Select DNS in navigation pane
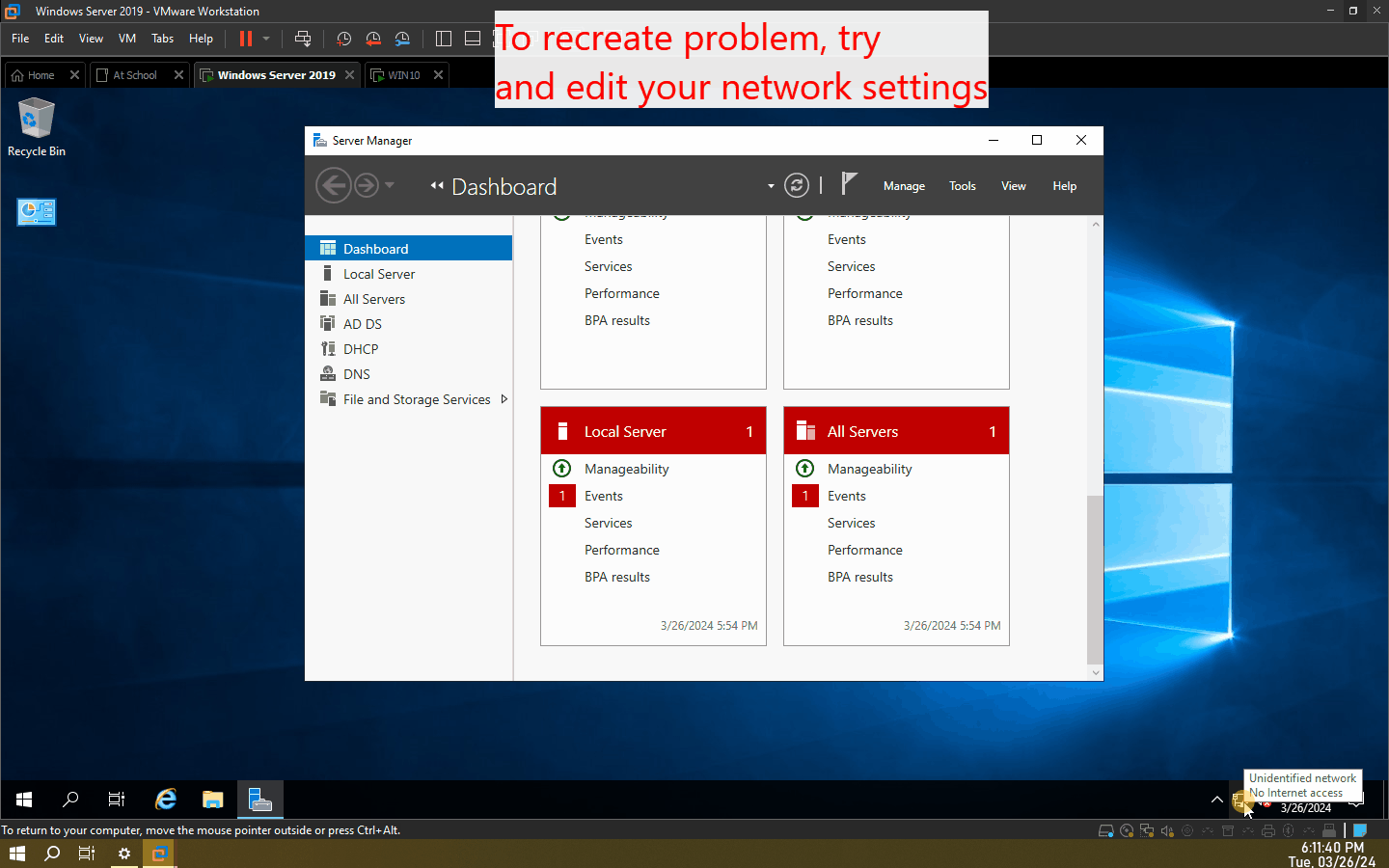The width and height of the screenshot is (1389, 868). tap(409, 374)
